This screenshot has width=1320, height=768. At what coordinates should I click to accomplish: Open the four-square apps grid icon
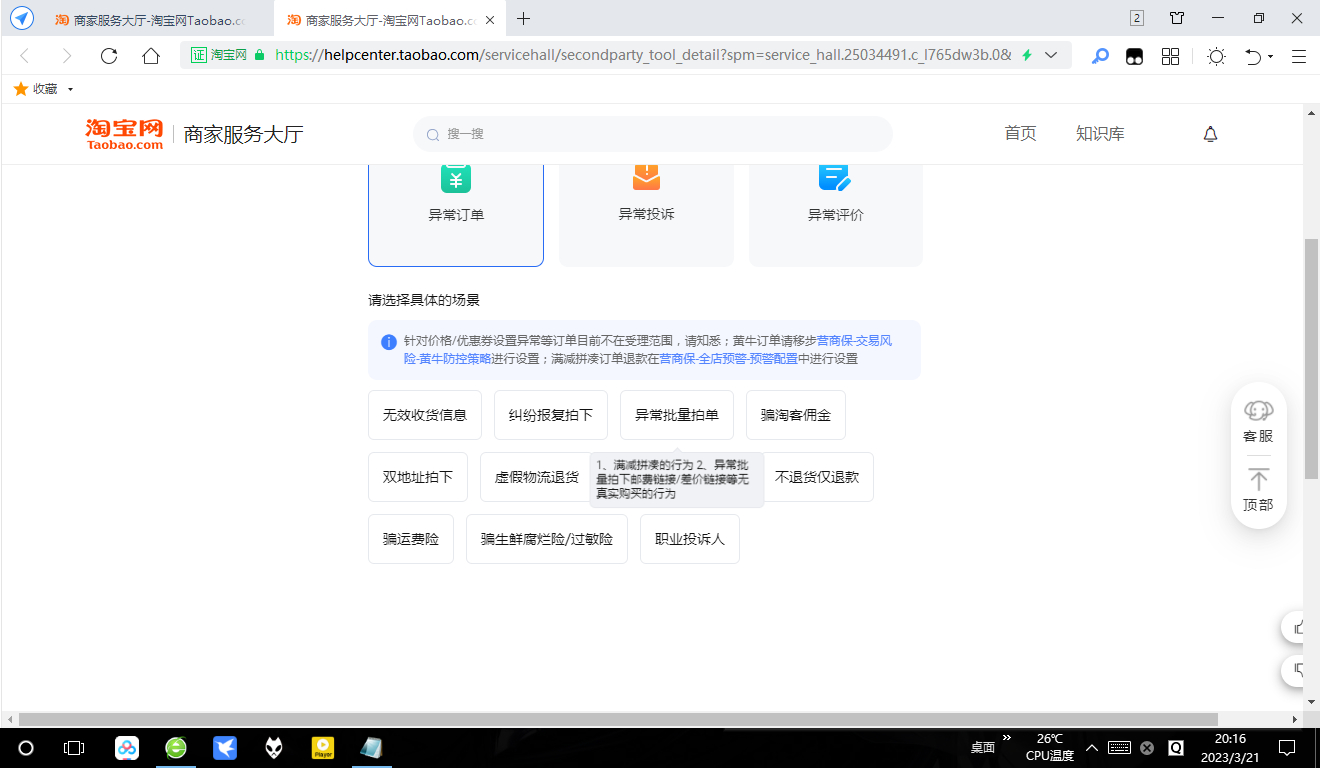point(1170,56)
